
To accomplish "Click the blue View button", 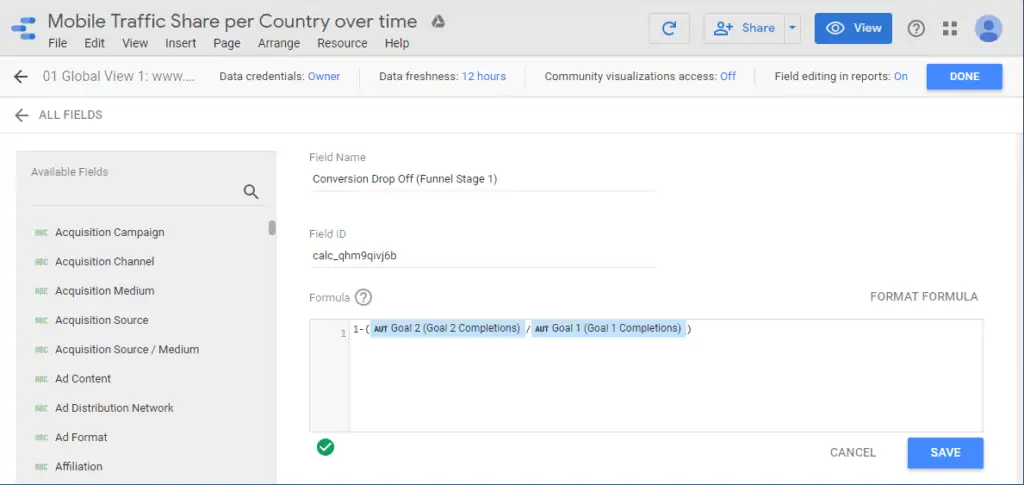I will point(853,28).
